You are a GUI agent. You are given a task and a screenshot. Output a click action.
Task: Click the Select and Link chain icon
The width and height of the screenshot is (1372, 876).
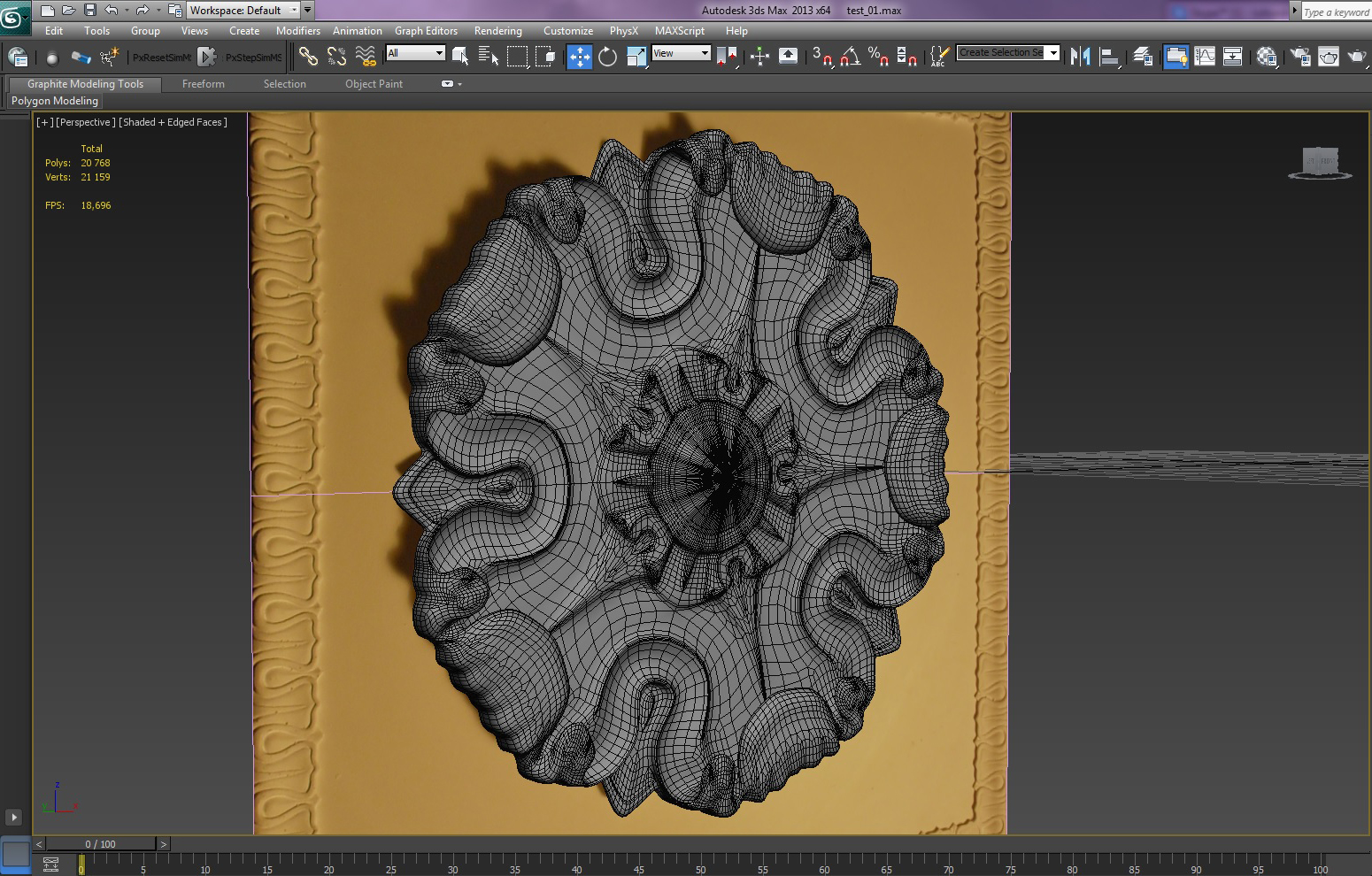coord(307,57)
